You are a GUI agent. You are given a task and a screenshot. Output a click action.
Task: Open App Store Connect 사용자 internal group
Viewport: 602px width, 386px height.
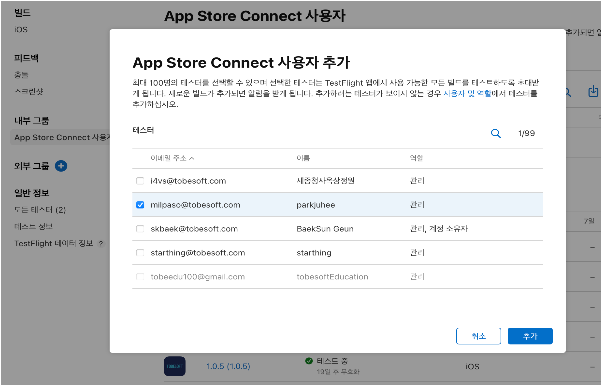point(61,138)
